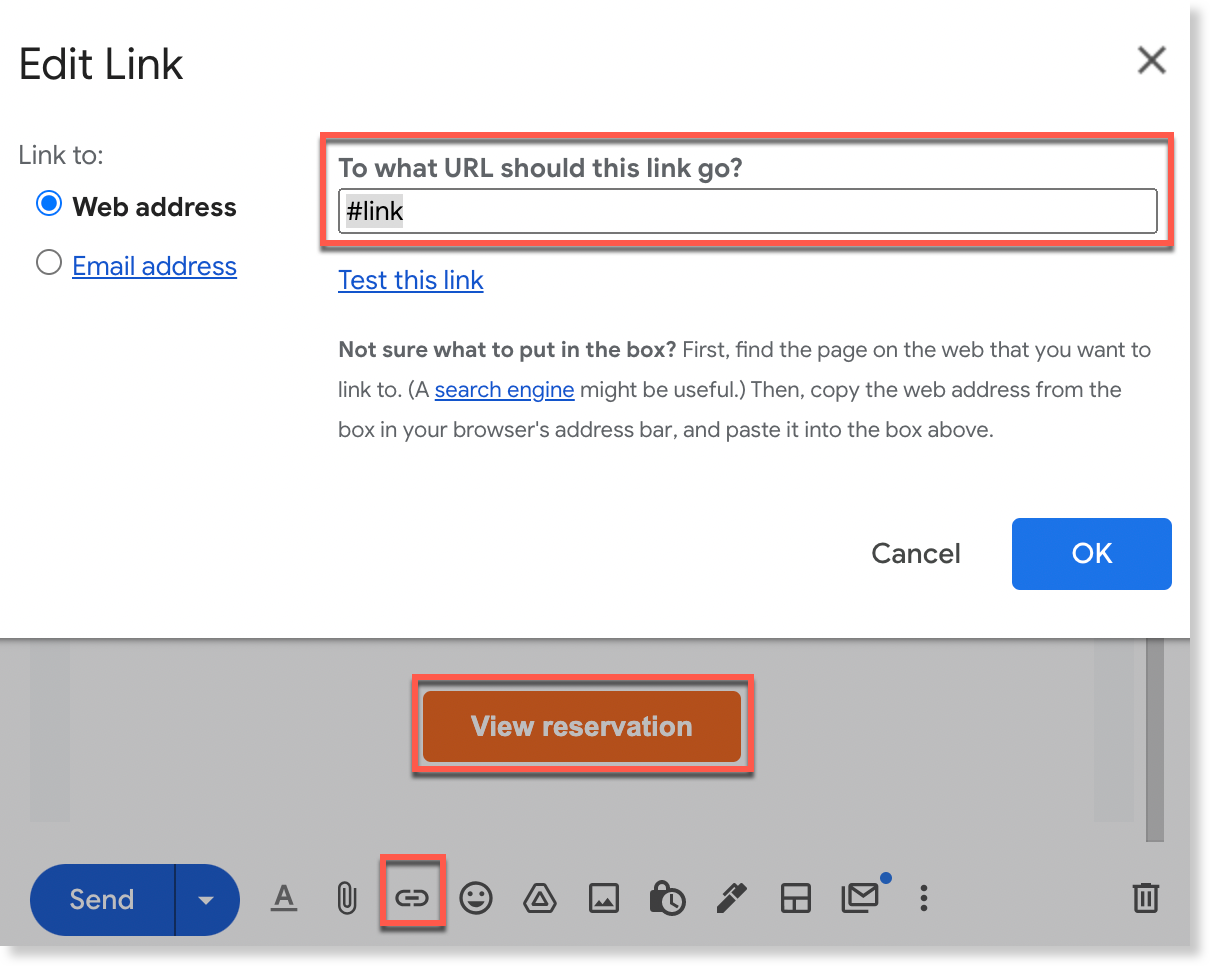Viewport: 1210px width, 966px height.
Task: Click the paperclip attach files icon
Action: (346, 898)
